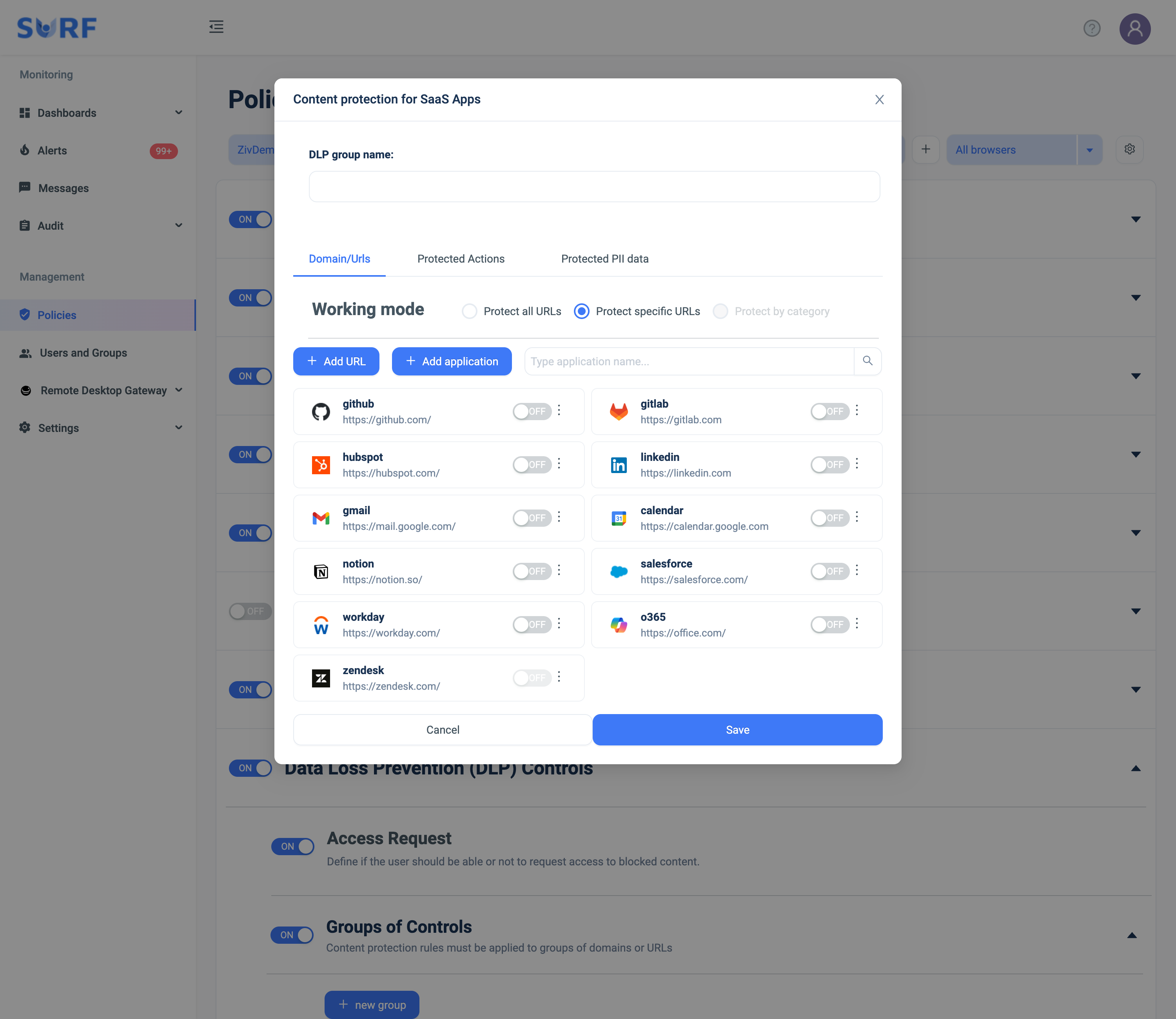
Task: Turn on the workday toggle
Action: [x=532, y=624]
